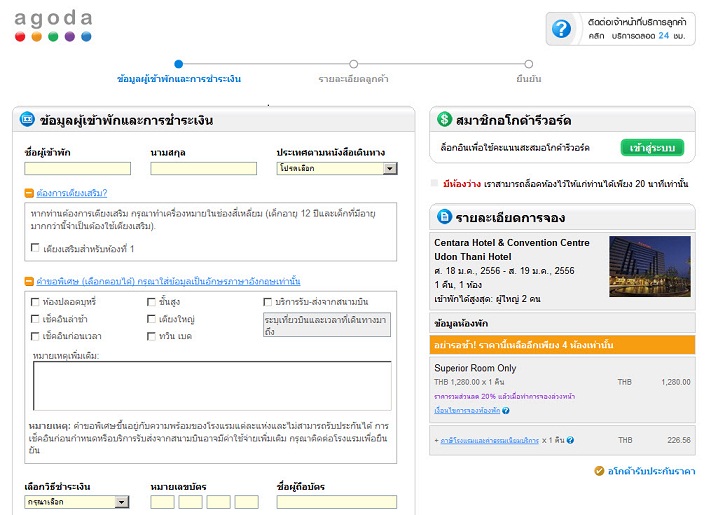Click the purple 20% discount promotion text
Image resolution: width=718 pixels, height=515 pixels.
(504, 396)
